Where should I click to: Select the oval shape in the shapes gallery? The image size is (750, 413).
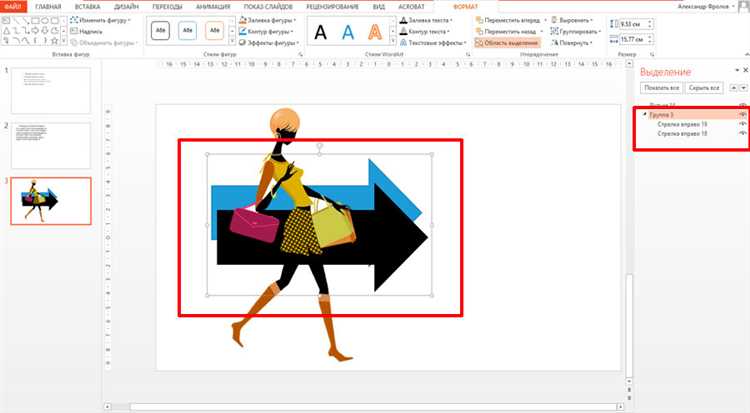click(x=45, y=21)
